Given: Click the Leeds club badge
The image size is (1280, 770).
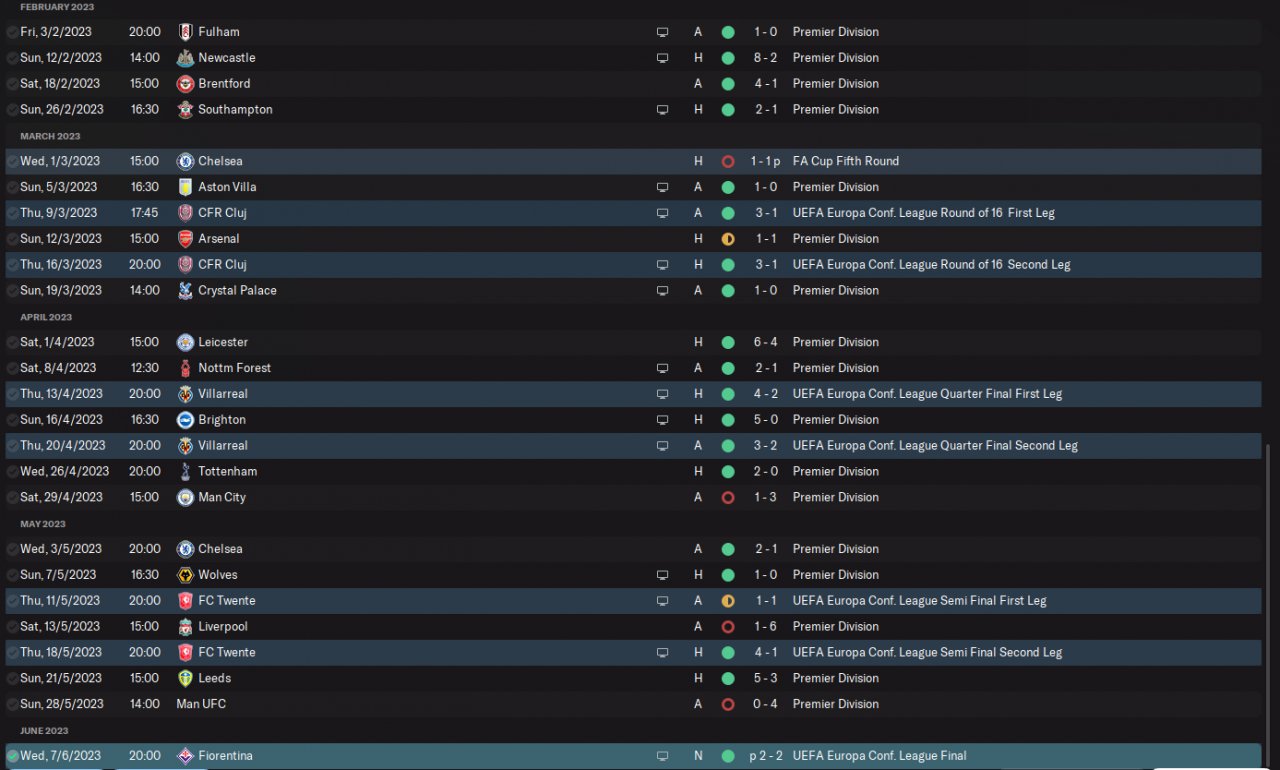Looking at the screenshot, I should [x=185, y=679].
